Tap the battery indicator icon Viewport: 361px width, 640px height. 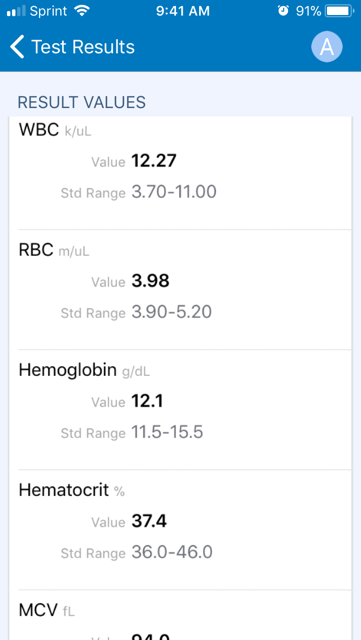339,11
